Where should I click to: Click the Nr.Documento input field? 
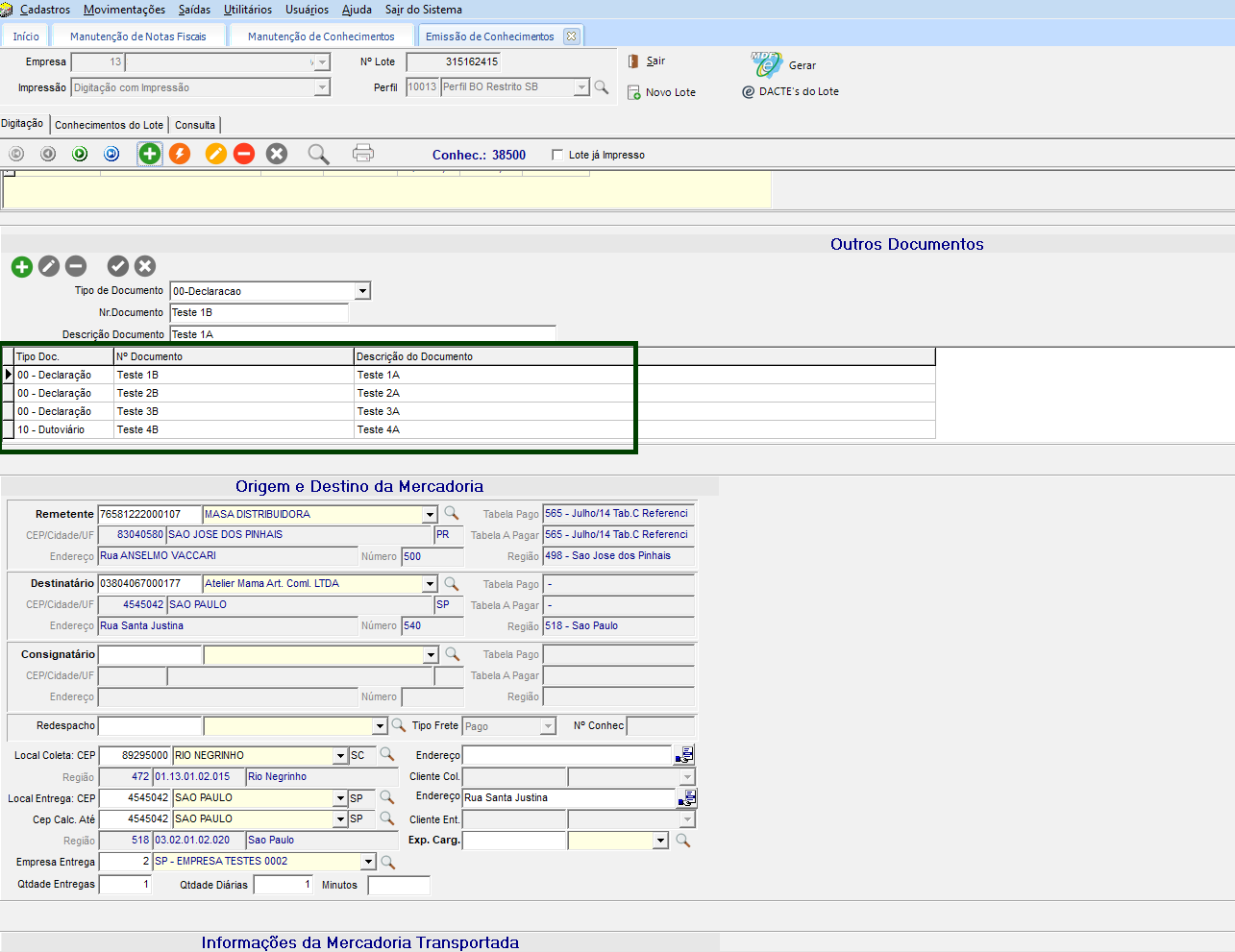pos(259,312)
